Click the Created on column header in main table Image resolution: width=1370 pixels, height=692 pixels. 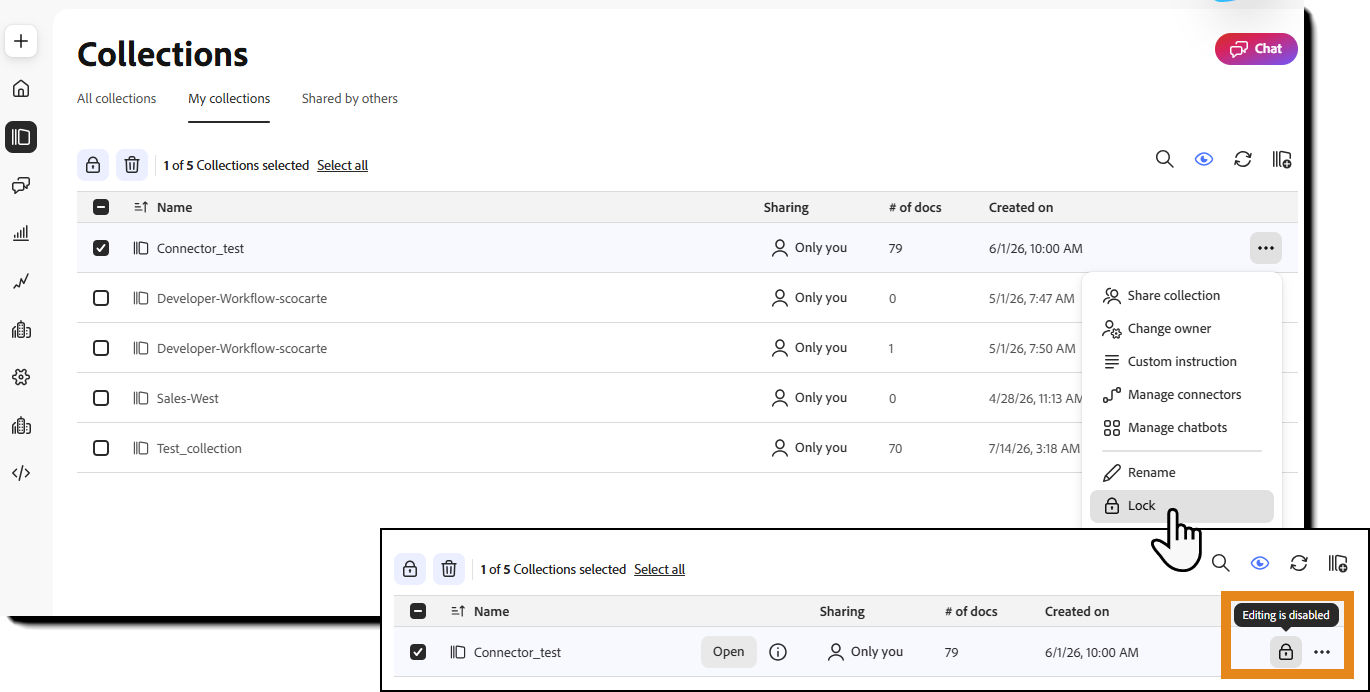point(1021,208)
